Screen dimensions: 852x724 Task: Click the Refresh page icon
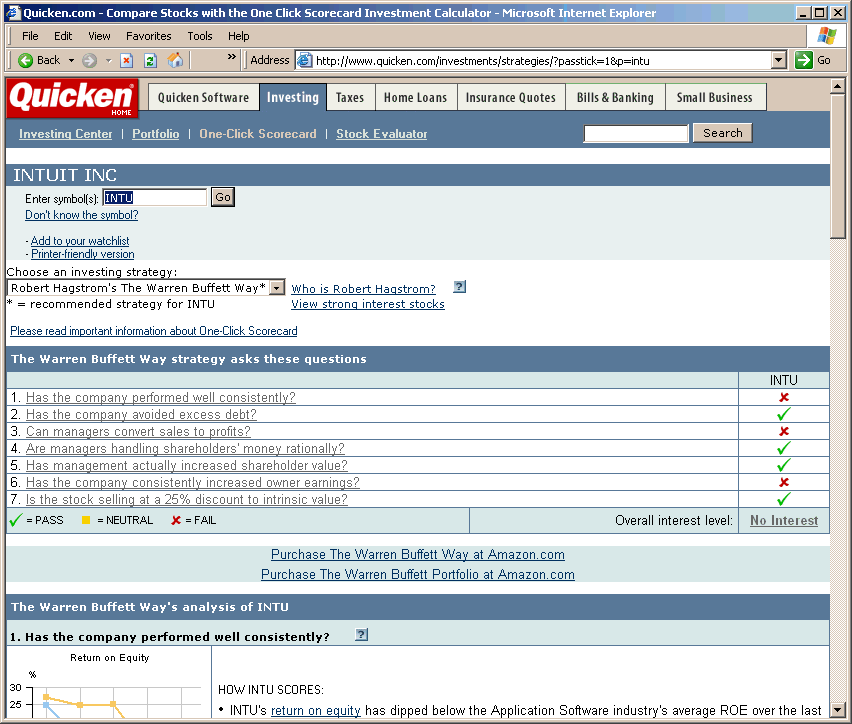150,60
